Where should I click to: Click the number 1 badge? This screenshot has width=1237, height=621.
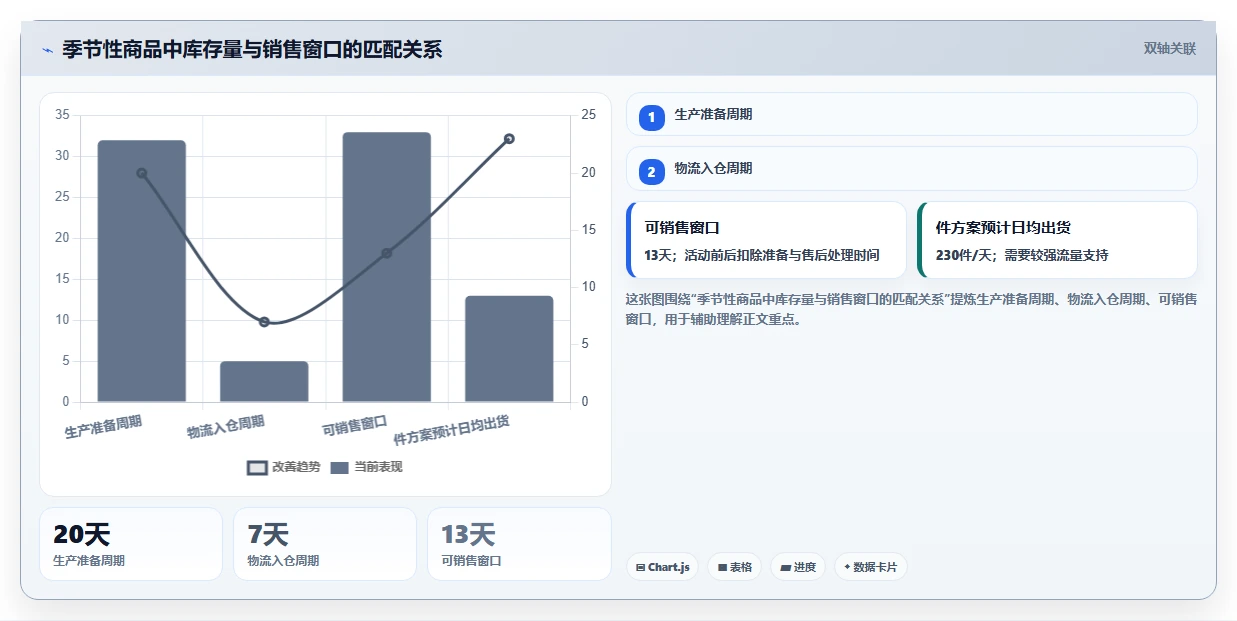click(652, 117)
